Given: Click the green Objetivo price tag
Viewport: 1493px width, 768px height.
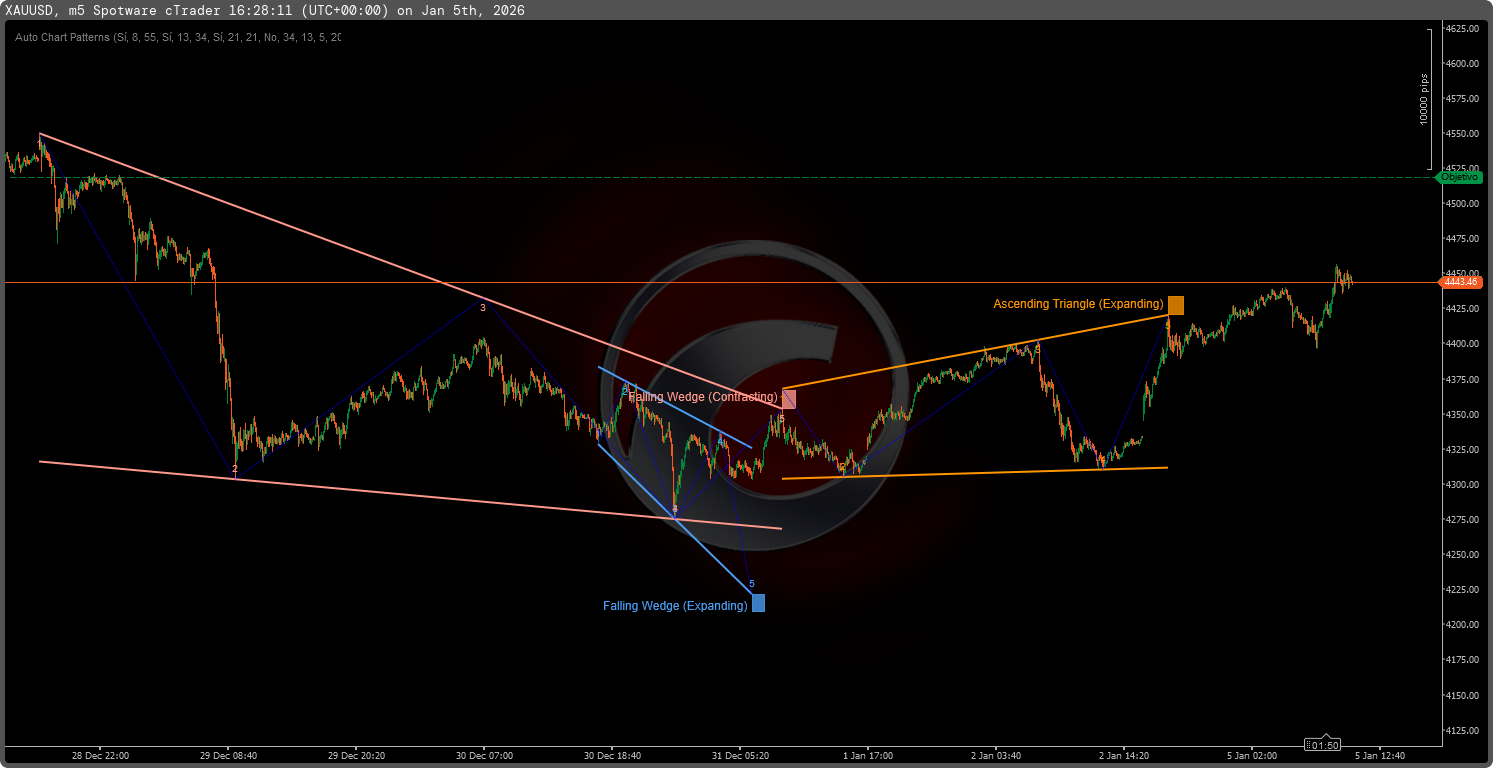Looking at the screenshot, I should (x=1461, y=177).
